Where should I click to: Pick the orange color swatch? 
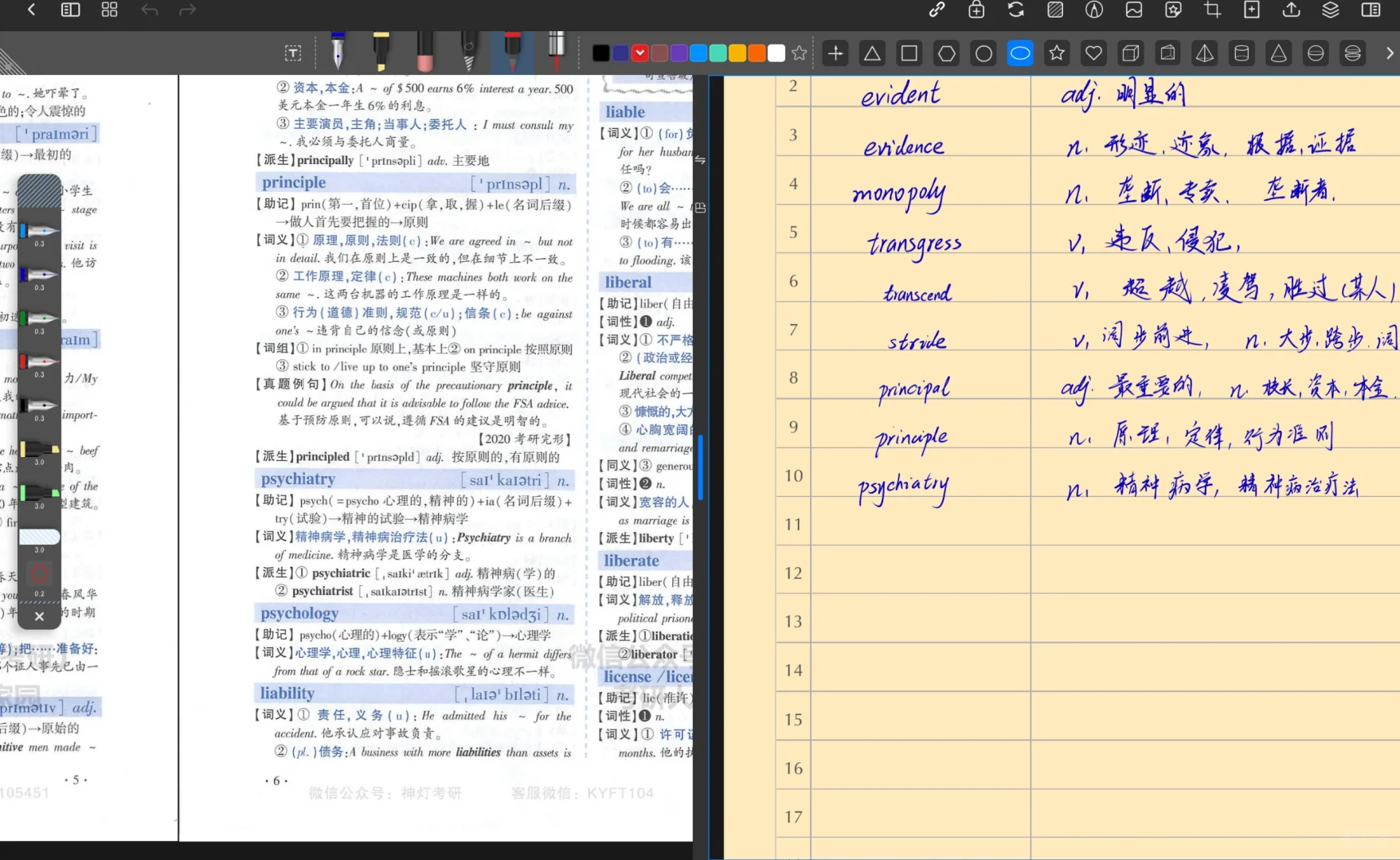(x=756, y=53)
